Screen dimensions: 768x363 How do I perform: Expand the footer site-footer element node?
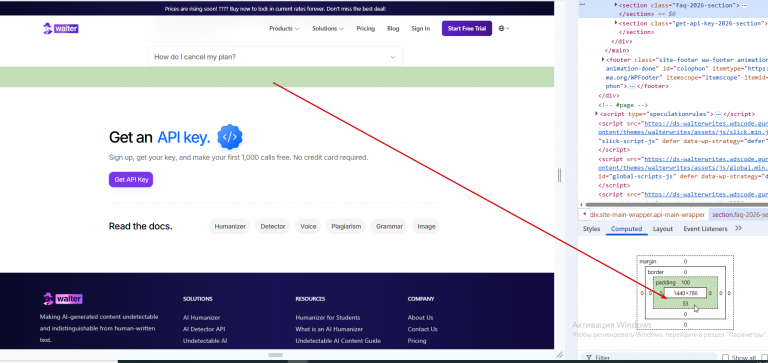tap(603, 59)
